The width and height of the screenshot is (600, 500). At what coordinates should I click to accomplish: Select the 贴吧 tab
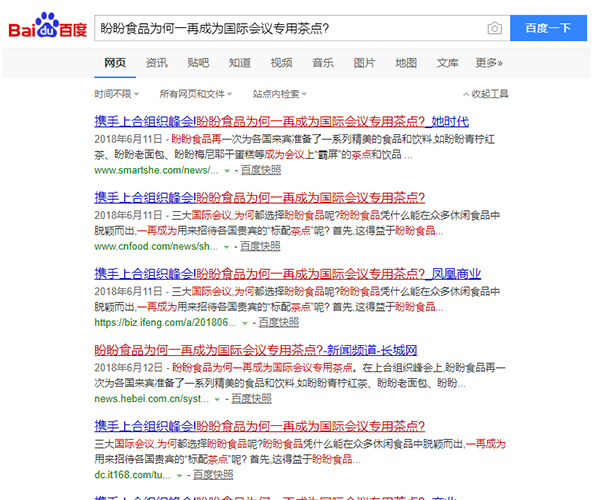pos(198,63)
